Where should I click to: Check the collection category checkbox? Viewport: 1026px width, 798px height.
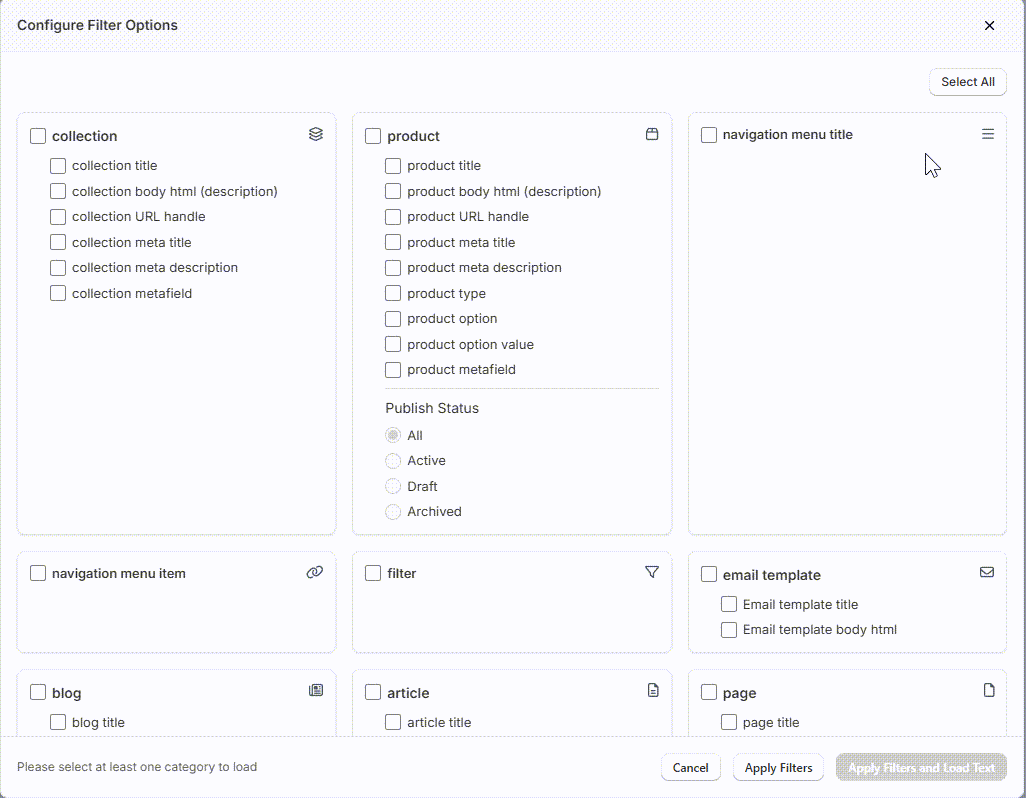click(x=38, y=136)
